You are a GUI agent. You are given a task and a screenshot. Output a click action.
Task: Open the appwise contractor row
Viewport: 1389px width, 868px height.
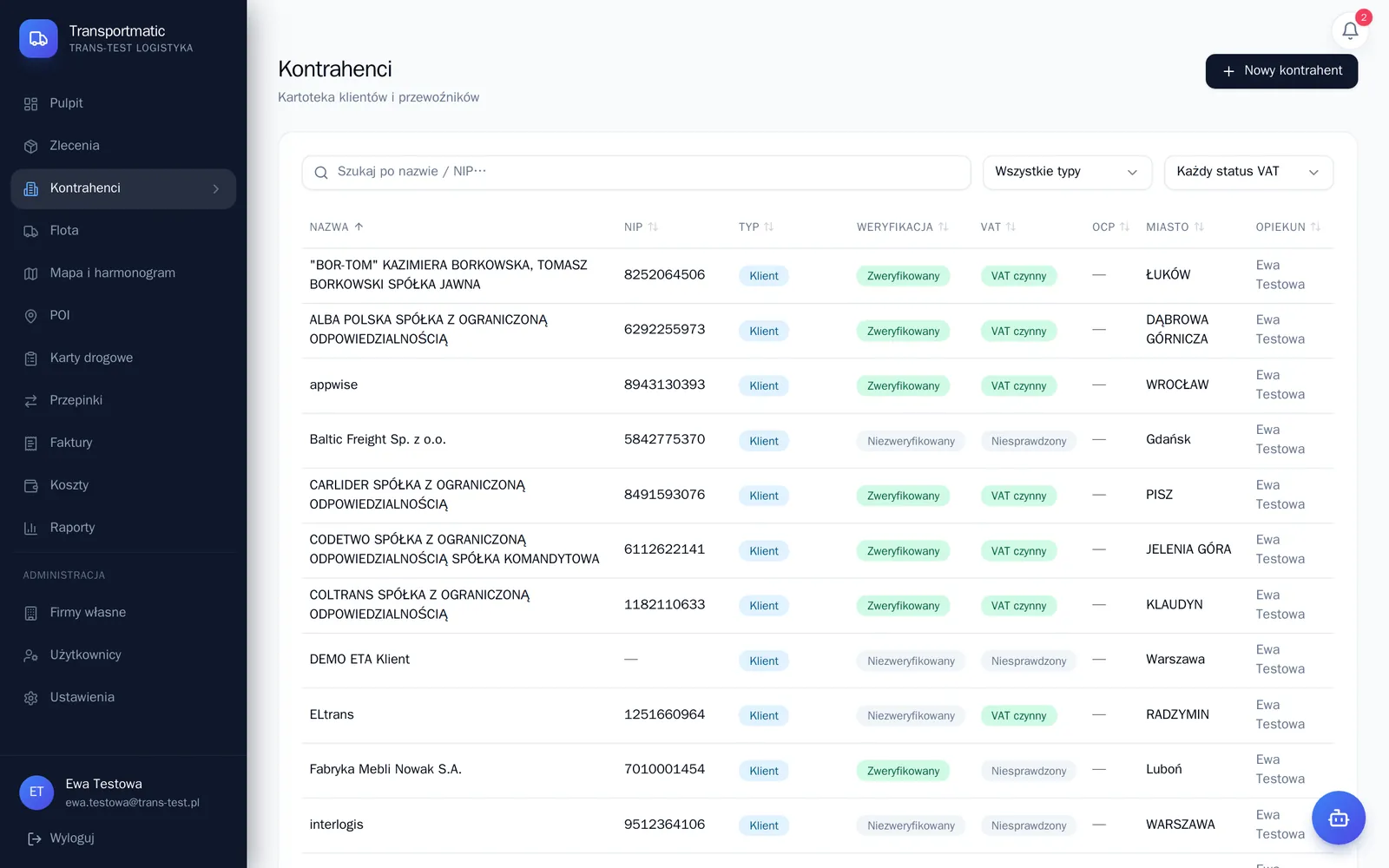pos(817,385)
